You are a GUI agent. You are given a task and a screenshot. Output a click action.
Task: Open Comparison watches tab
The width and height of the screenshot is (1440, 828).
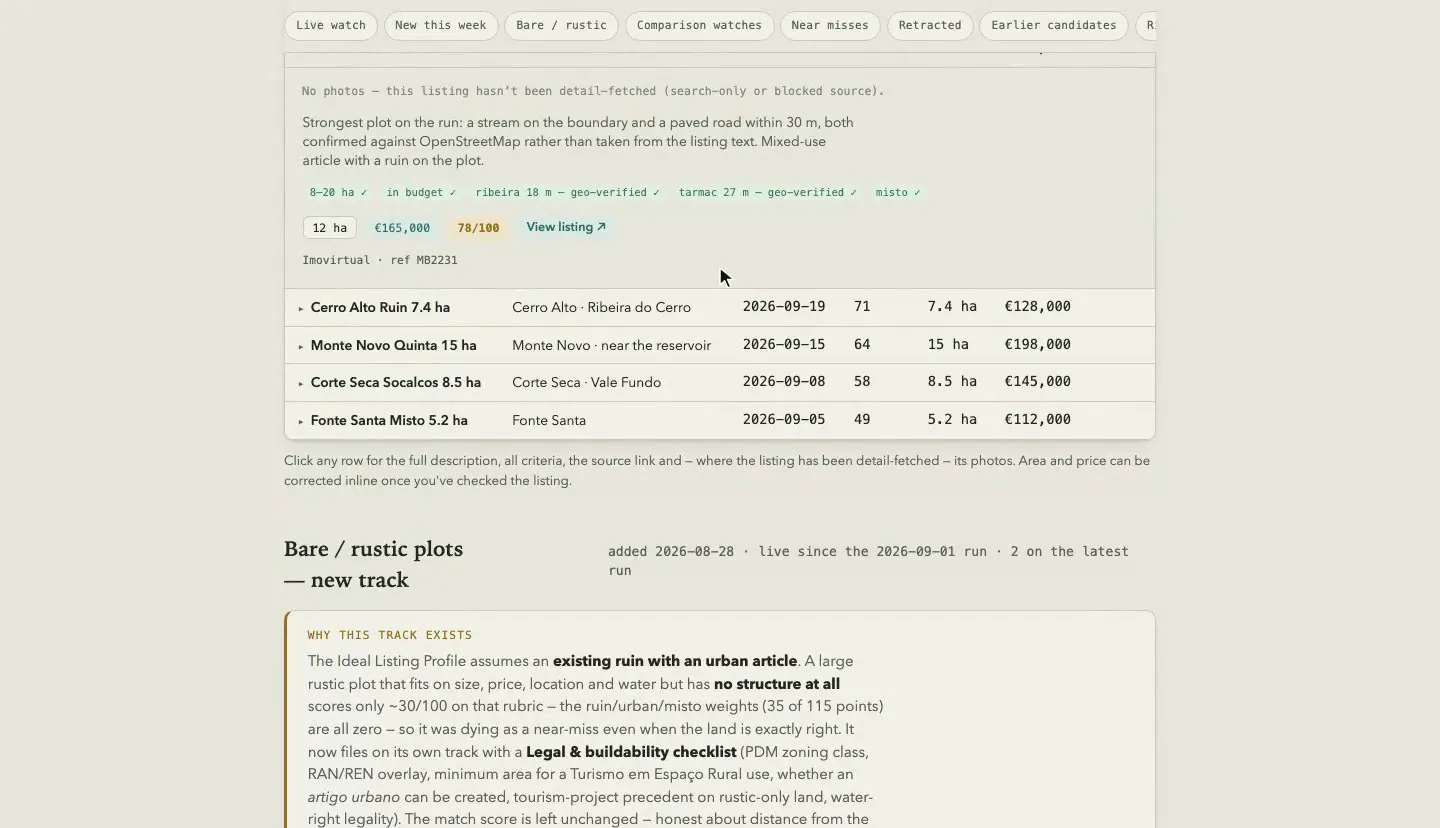(699, 26)
